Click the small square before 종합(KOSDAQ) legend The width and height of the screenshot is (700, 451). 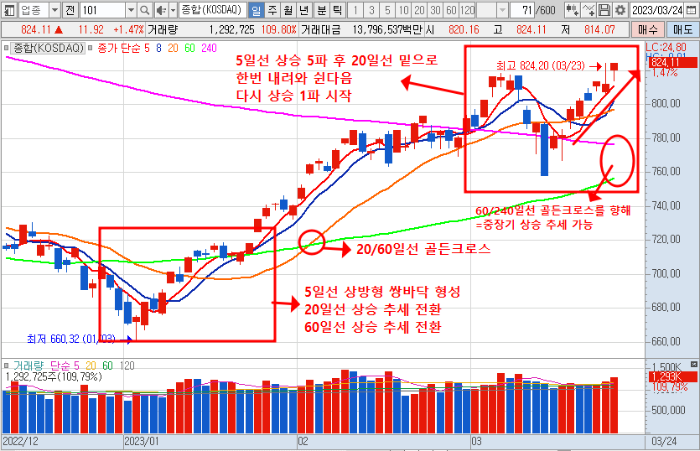tap(6, 48)
